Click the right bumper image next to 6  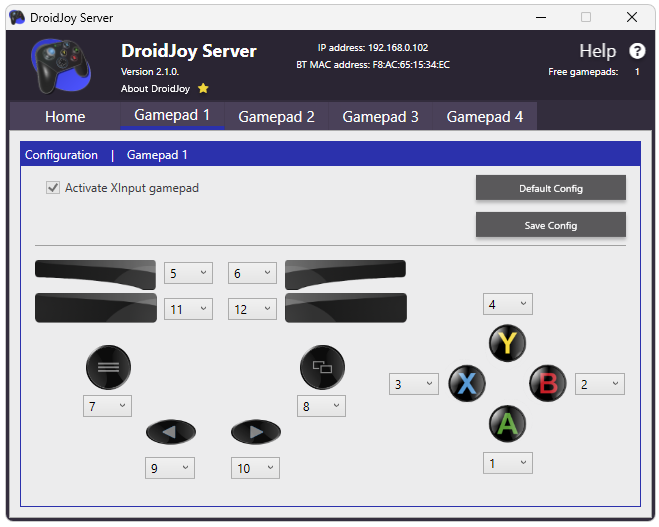pos(345,274)
